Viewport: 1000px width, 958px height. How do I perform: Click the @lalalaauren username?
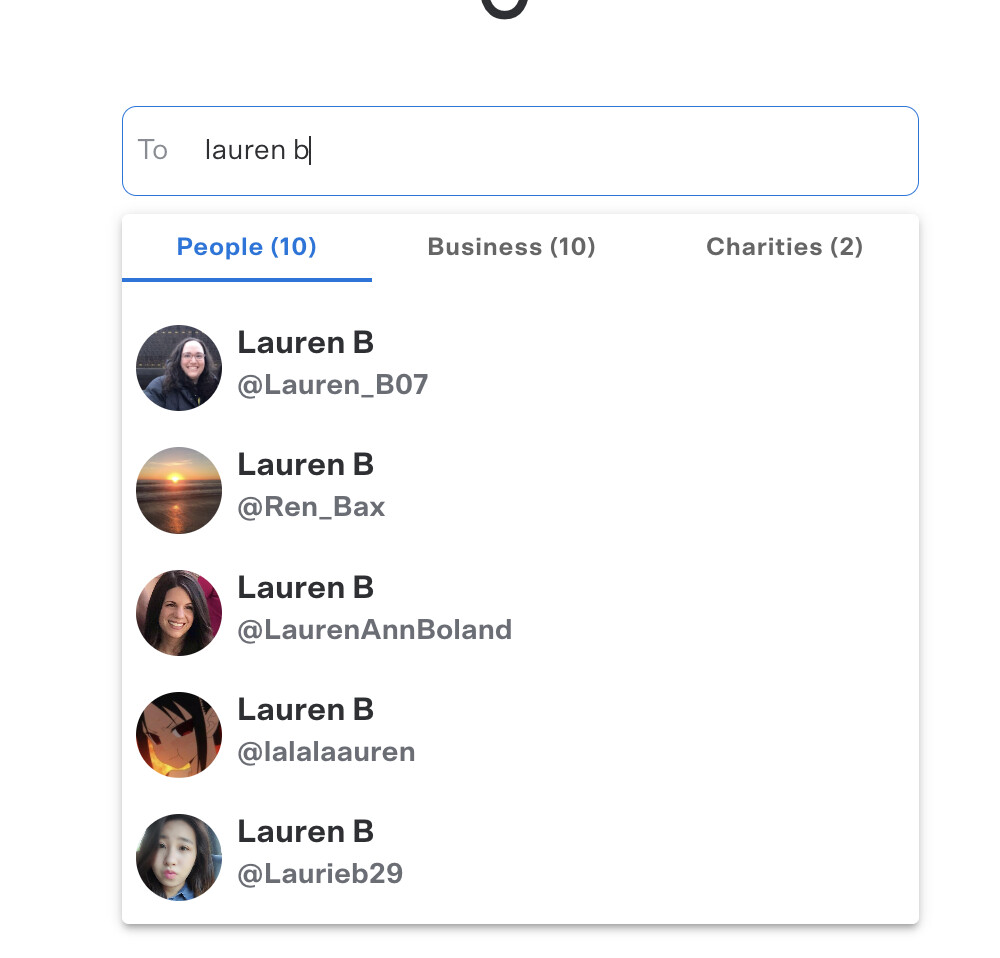(x=326, y=752)
